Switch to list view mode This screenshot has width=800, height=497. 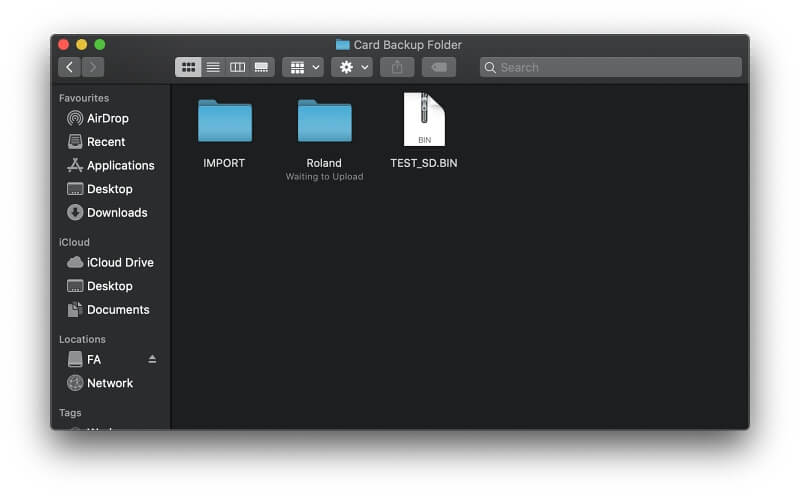pos(212,67)
